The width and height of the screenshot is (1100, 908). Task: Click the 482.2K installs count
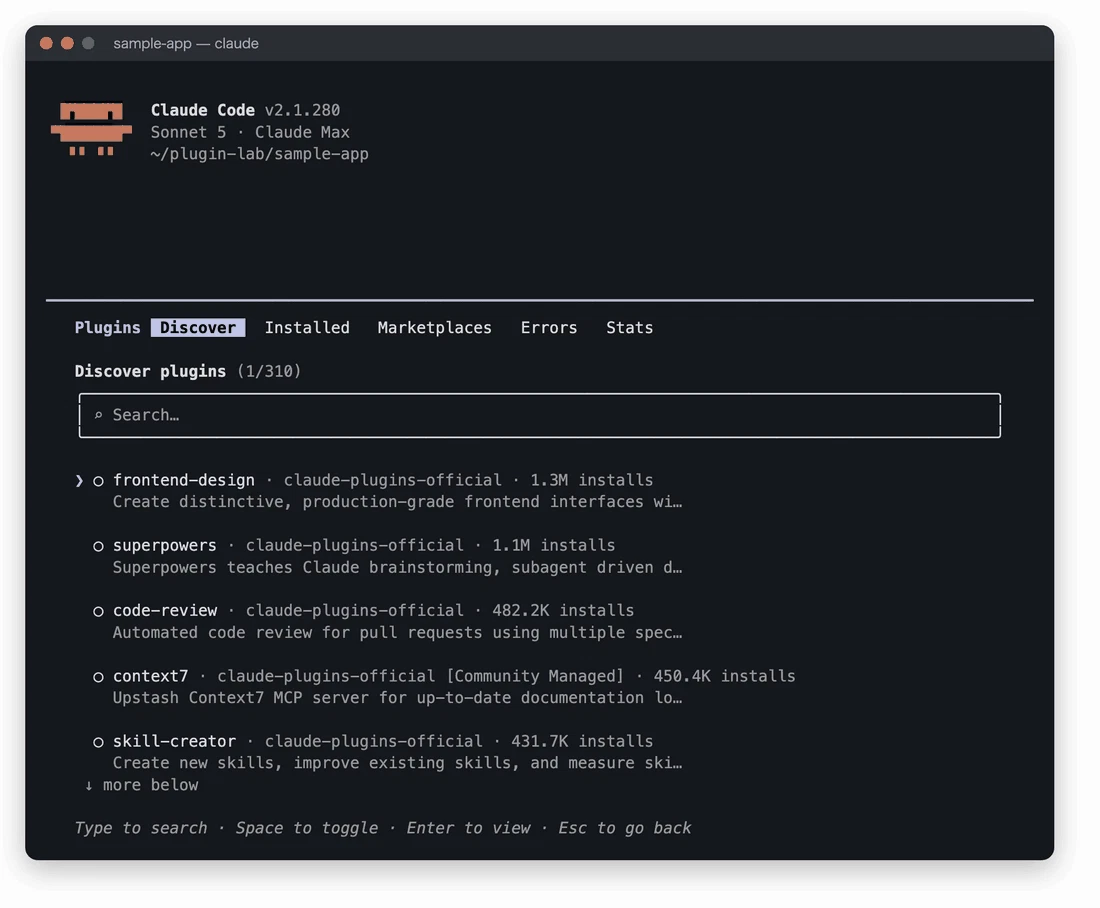pyautogui.click(x=563, y=610)
